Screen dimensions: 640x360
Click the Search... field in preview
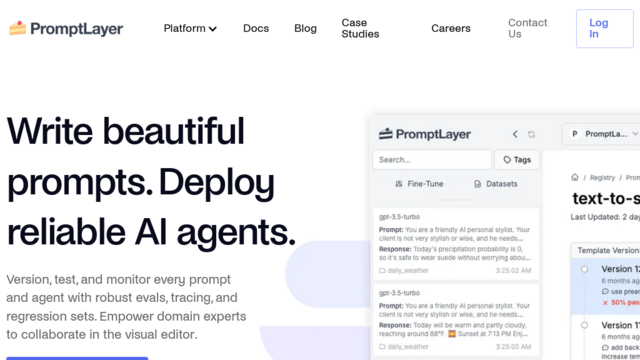432,160
